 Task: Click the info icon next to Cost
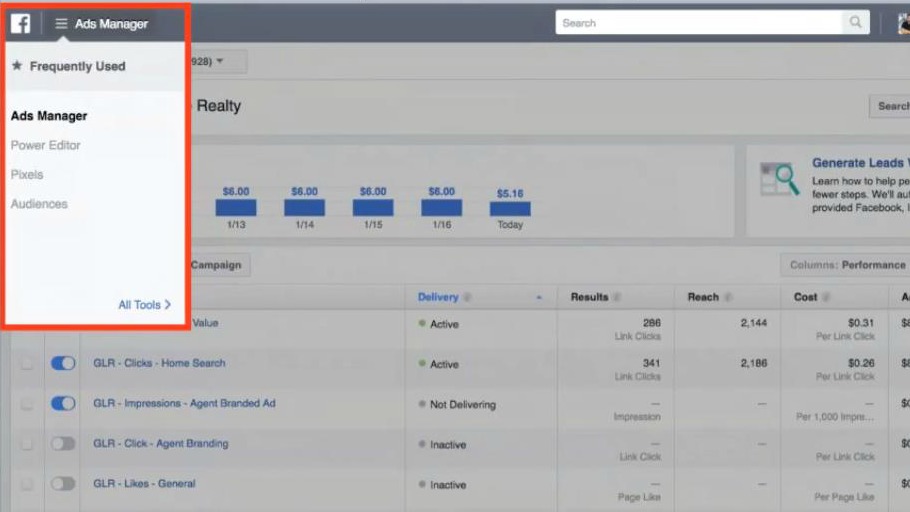pyautogui.click(x=826, y=297)
